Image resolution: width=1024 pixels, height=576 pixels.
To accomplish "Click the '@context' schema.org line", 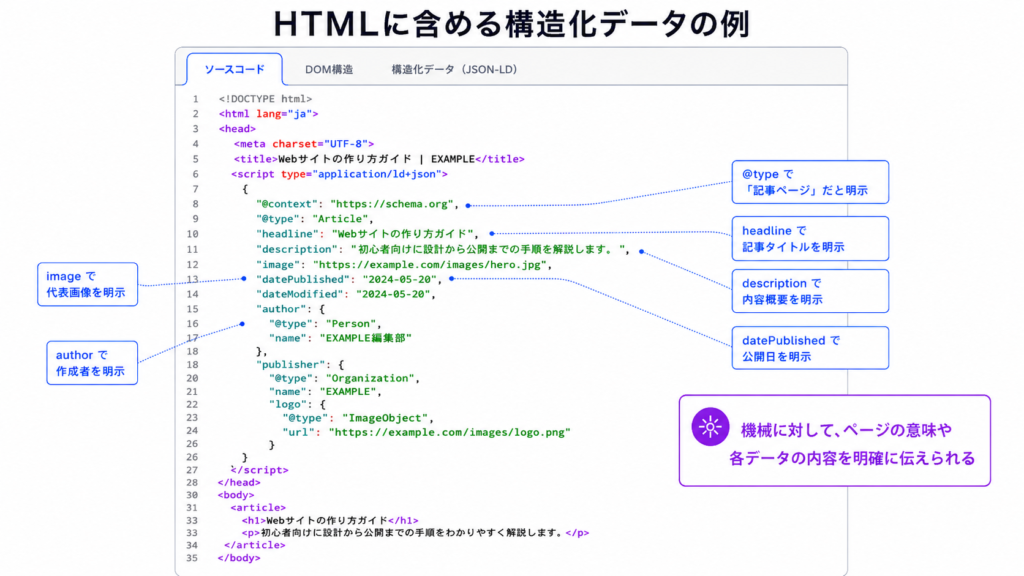I will [x=357, y=204].
